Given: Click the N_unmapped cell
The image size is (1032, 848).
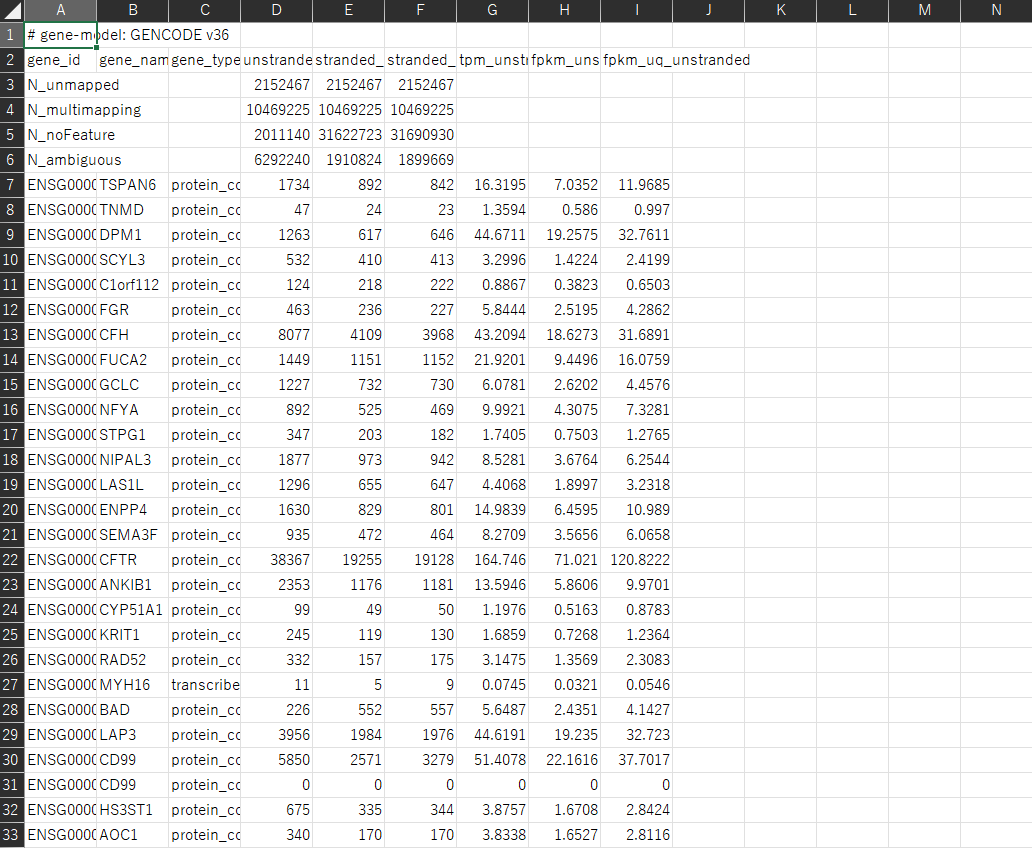Looking at the screenshot, I should [61, 85].
